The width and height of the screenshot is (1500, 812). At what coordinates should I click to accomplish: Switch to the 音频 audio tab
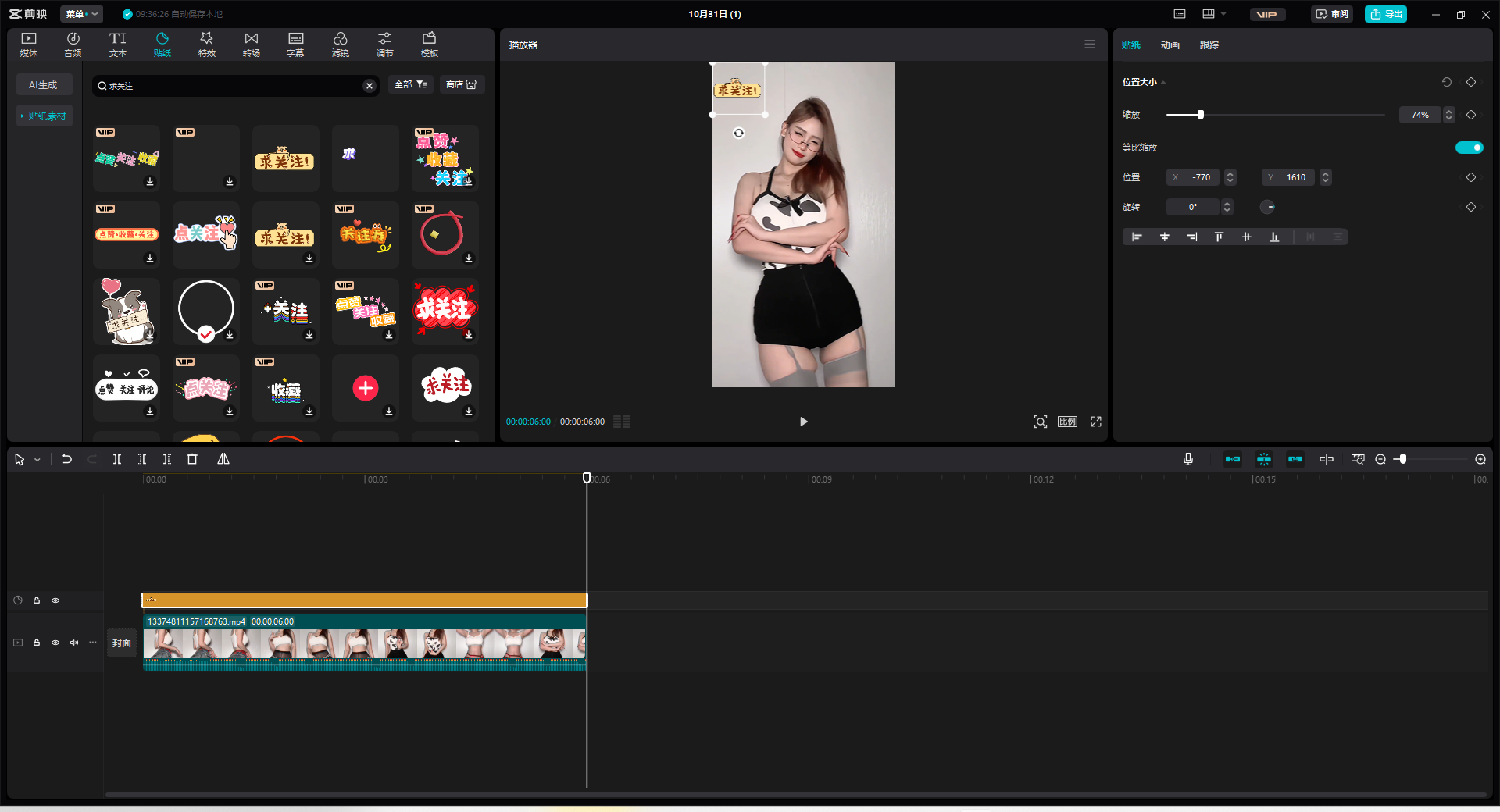(73, 45)
